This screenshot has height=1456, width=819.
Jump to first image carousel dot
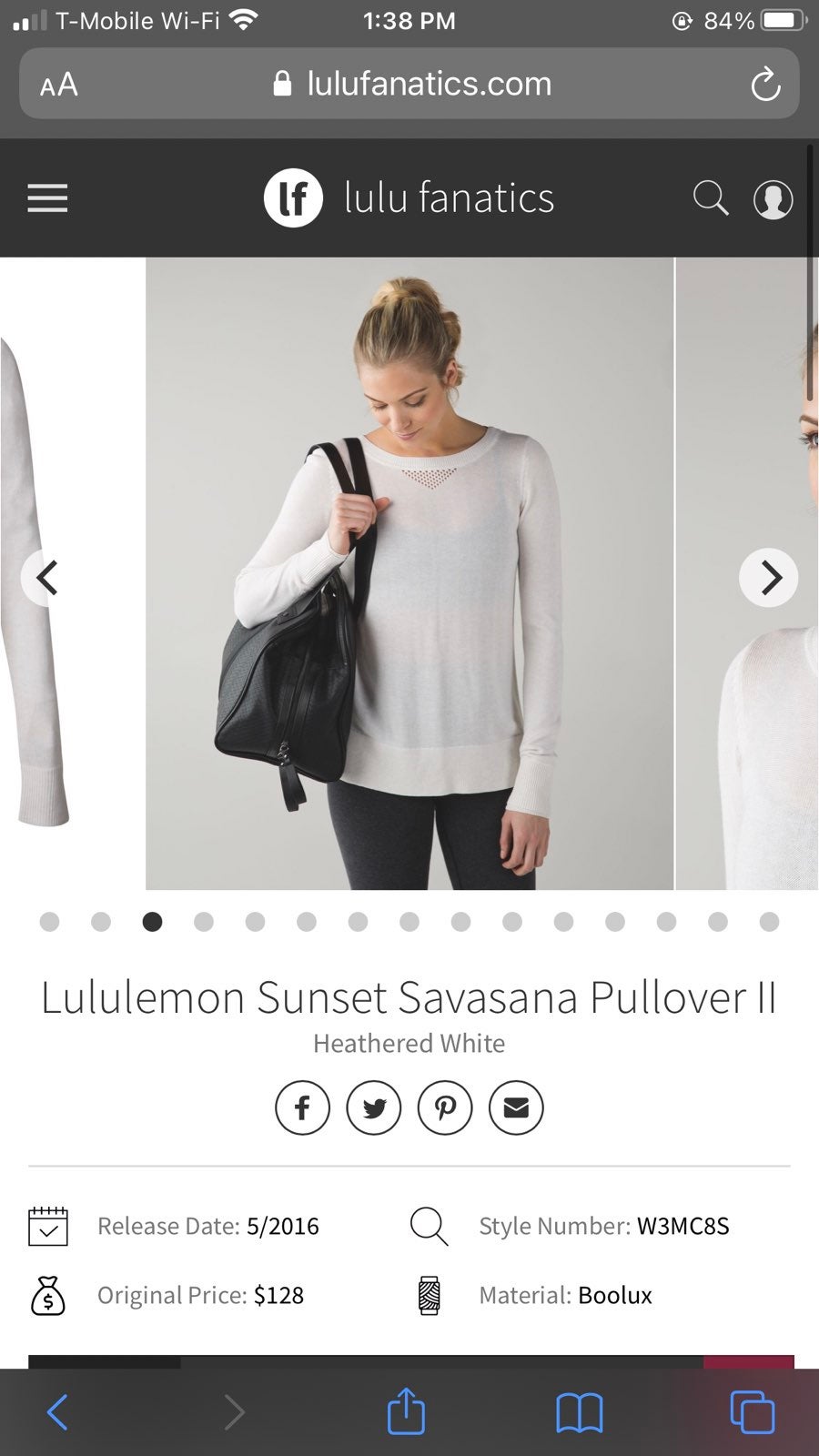coord(50,922)
